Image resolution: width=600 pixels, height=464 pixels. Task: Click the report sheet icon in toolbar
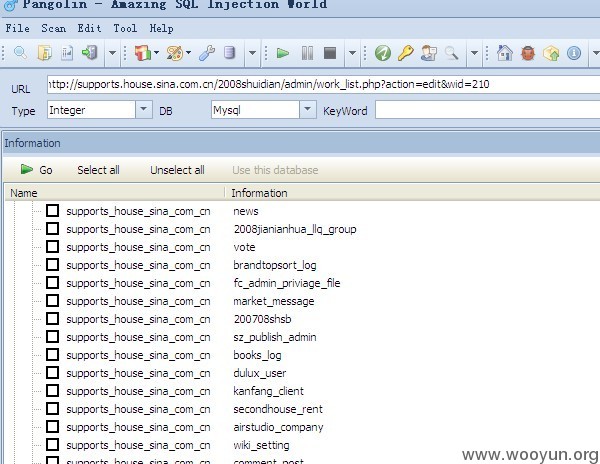click(x=67, y=53)
